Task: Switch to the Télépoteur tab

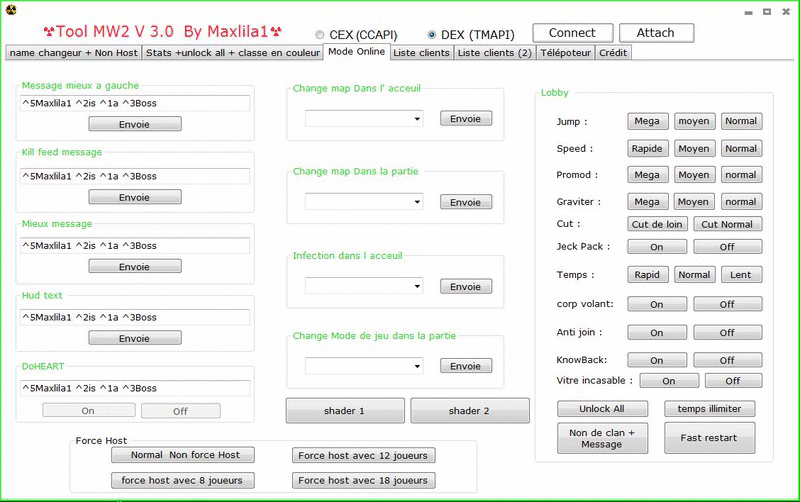Action: pos(565,53)
